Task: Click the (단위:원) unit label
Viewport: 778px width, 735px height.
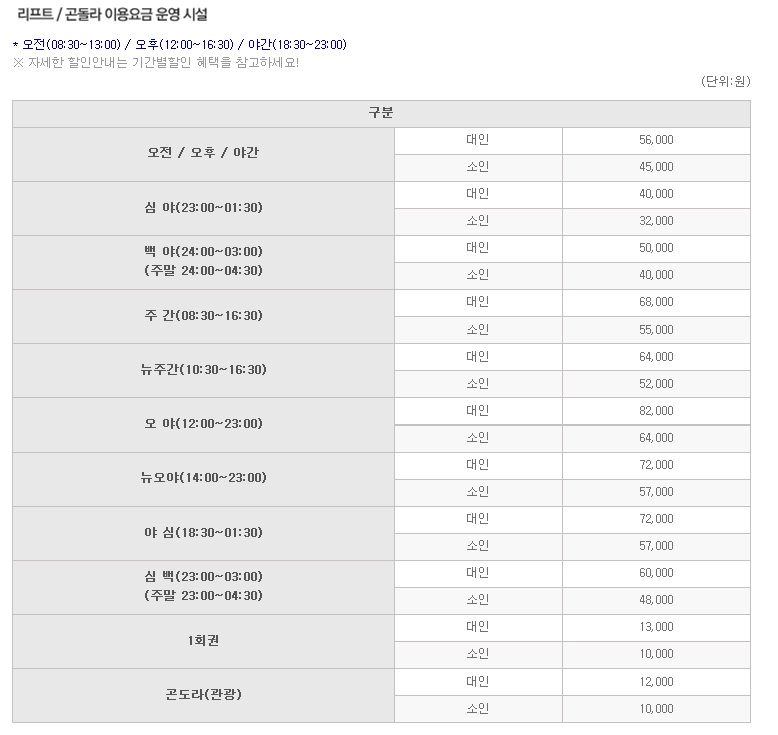Action: click(726, 82)
